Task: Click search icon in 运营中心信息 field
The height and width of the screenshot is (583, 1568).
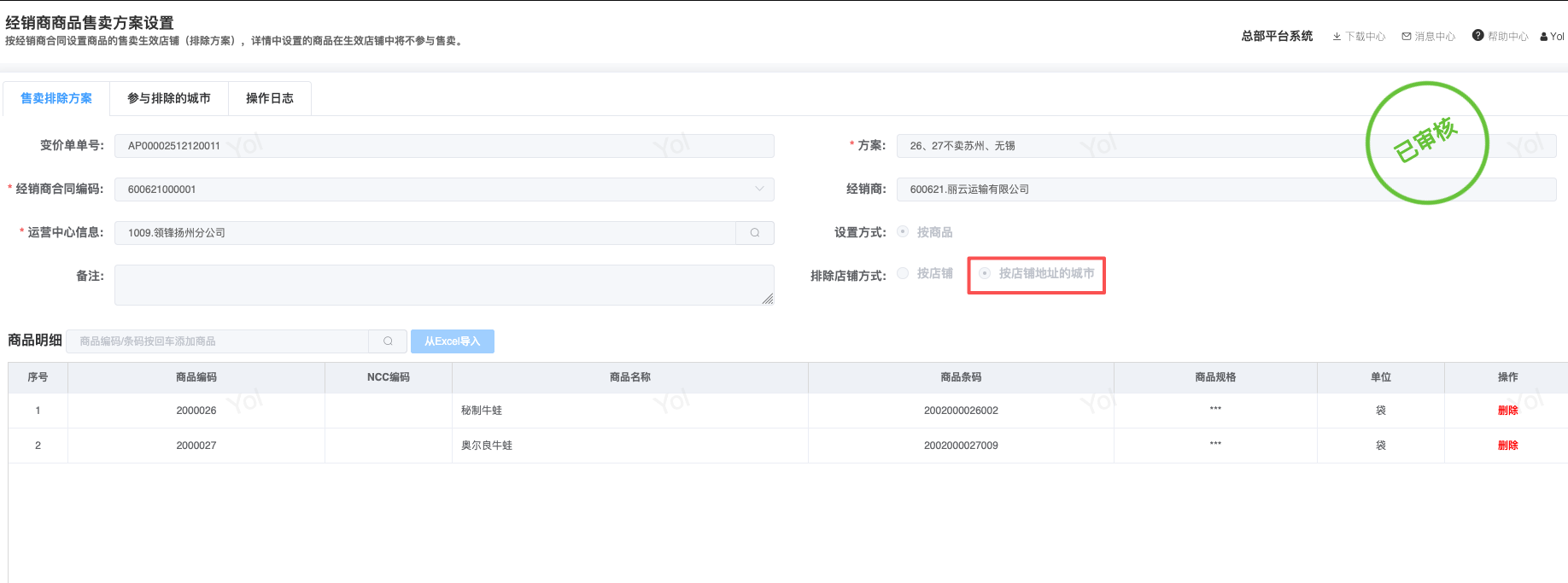Action: tap(755, 233)
